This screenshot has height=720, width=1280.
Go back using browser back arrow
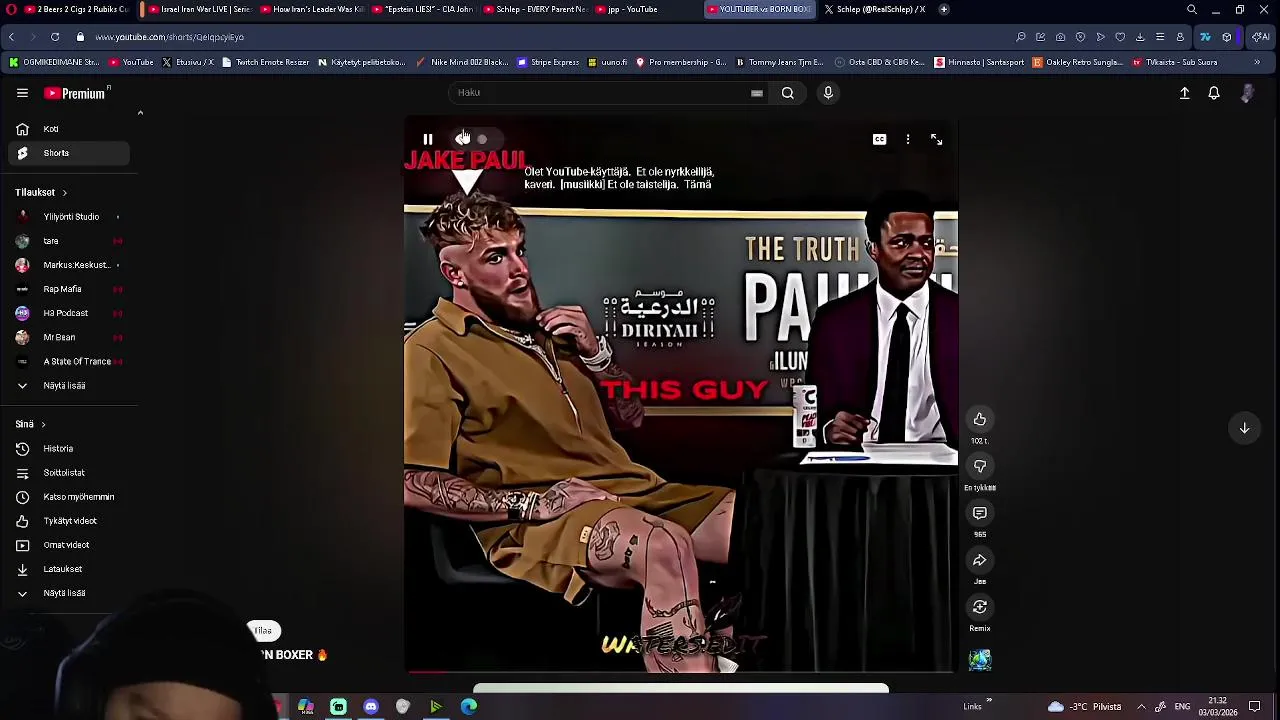(11, 37)
